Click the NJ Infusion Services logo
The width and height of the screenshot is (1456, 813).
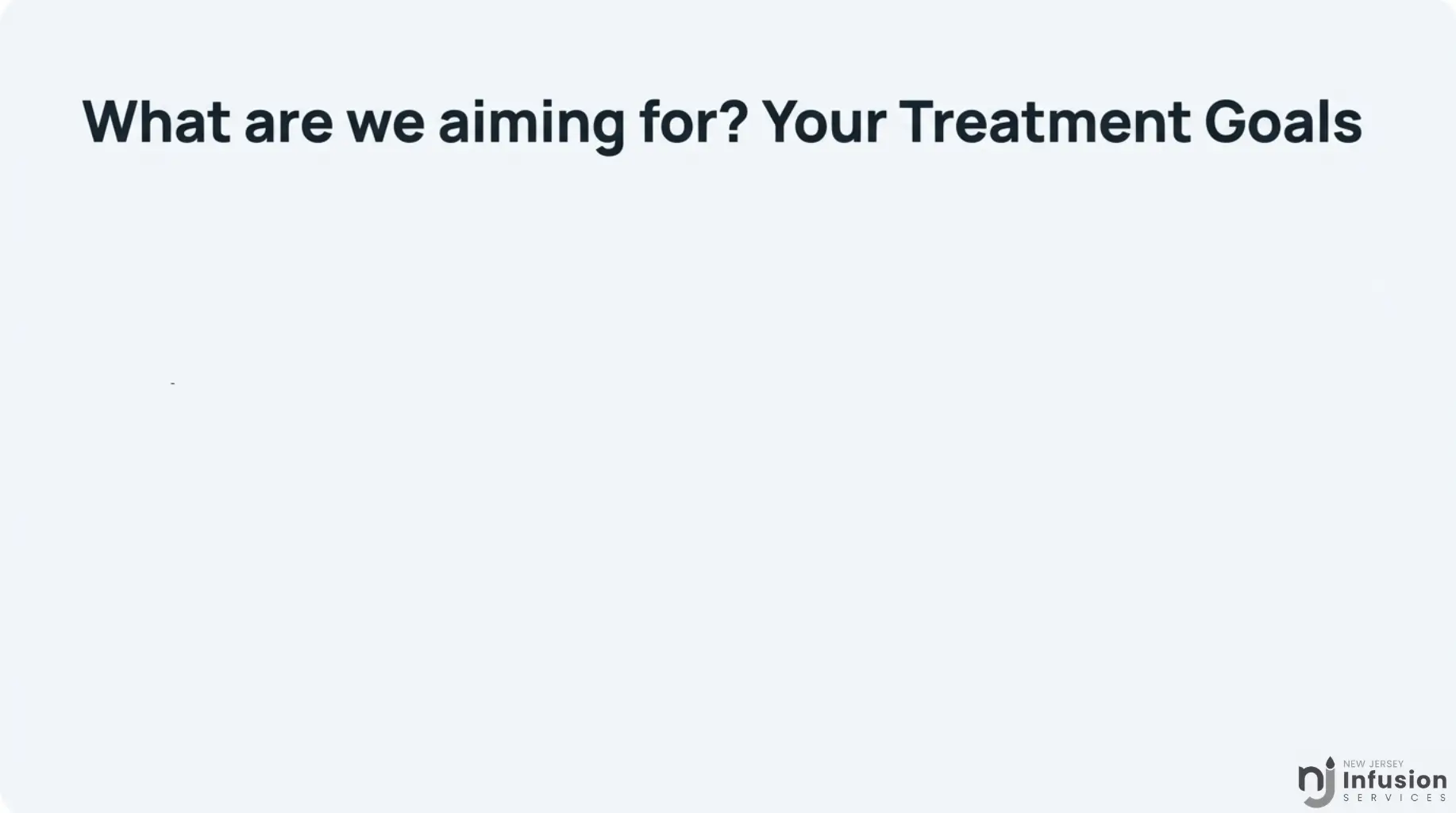[1373, 782]
